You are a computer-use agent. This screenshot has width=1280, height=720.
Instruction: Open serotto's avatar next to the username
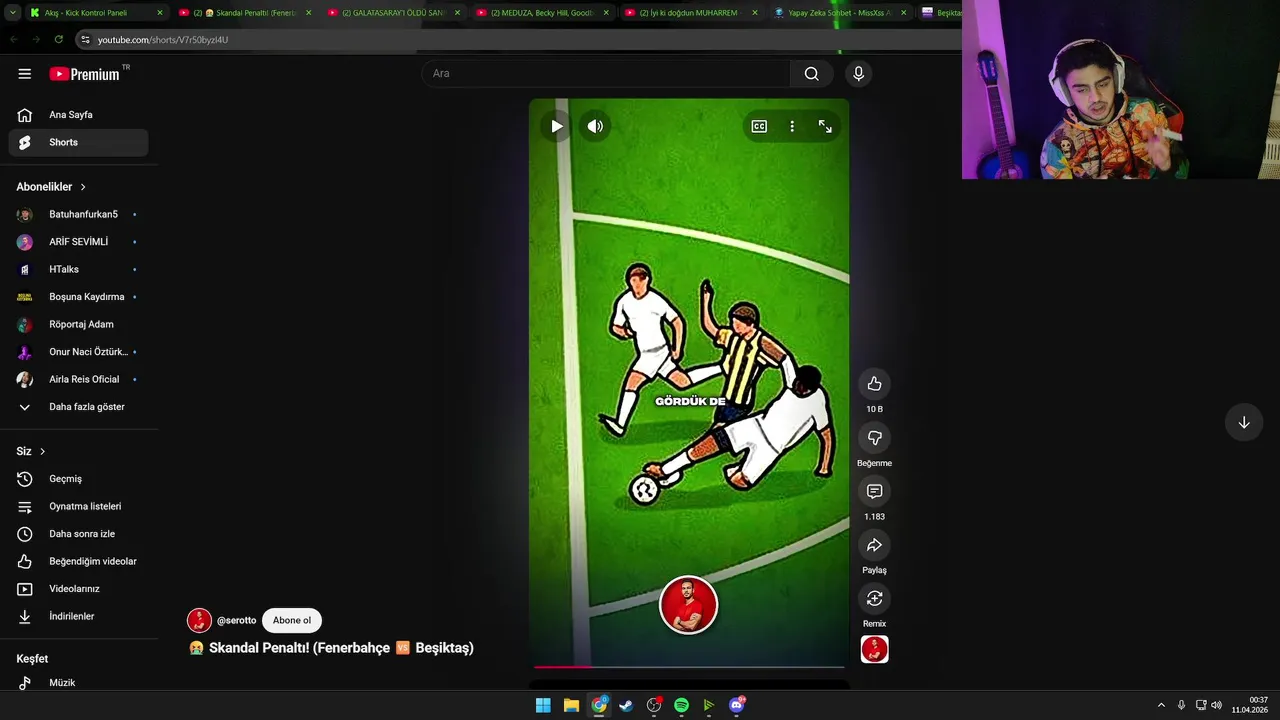coord(199,620)
